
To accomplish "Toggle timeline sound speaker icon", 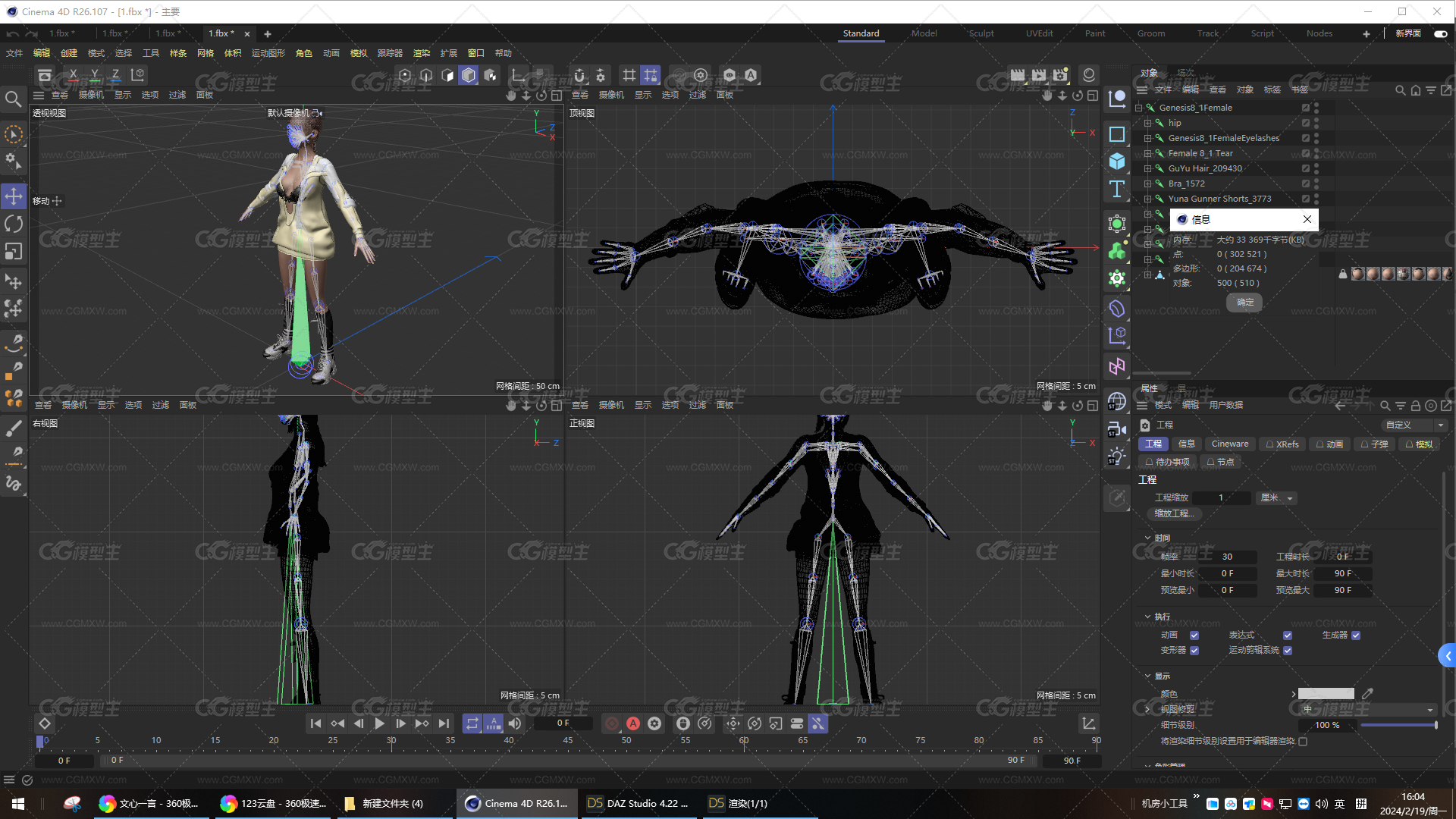I will pos(515,723).
